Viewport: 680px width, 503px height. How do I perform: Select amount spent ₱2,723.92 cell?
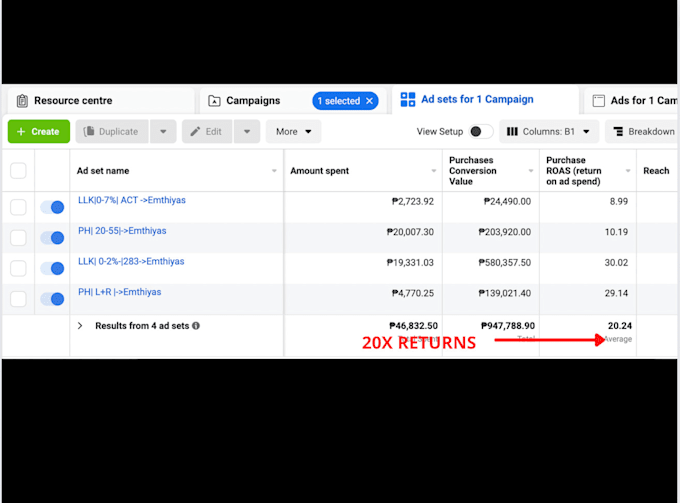tap(412, 202)
